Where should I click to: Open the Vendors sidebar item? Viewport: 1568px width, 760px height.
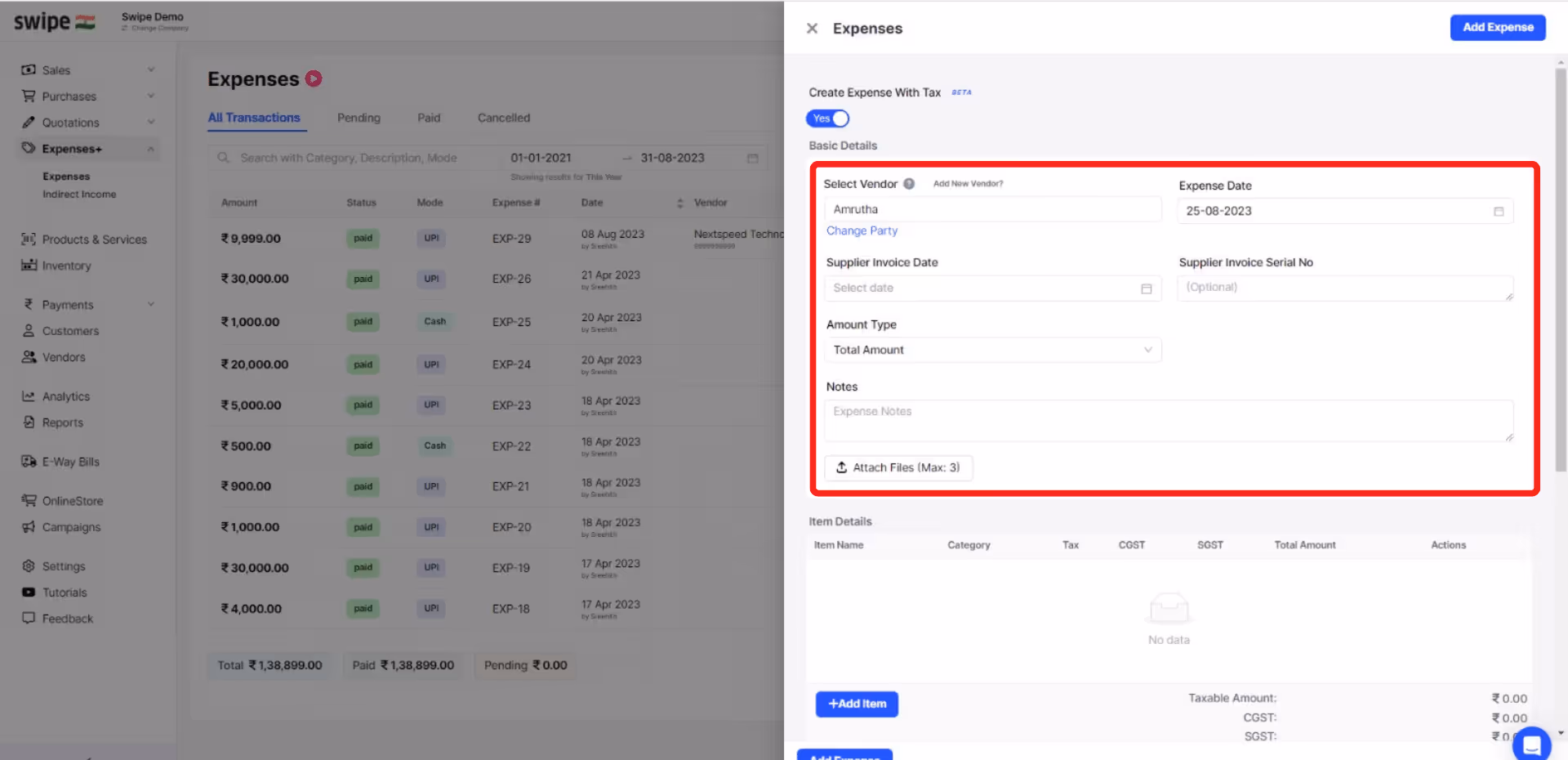pyautogui.click(x=64, y=357)
